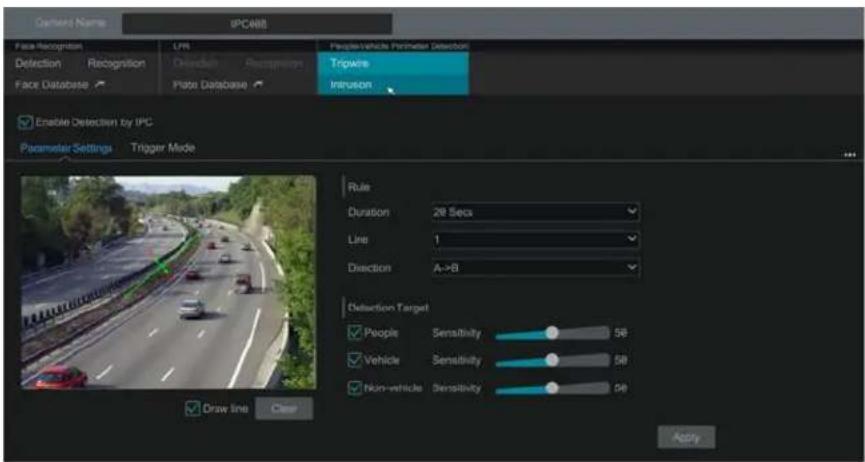Open Plate Database link
Viewport: 865px width, 462px height.
click(210, 86)
